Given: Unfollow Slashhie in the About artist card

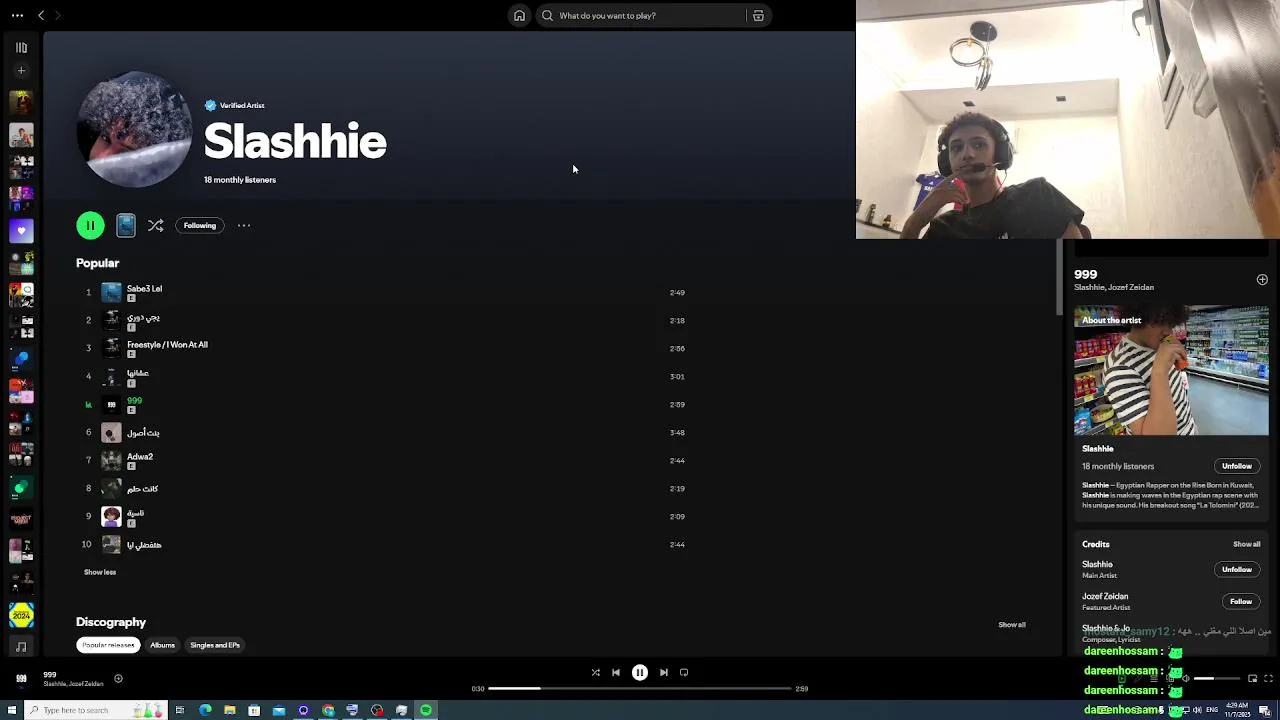Looking at the screenshot, I should point(1236,466).
